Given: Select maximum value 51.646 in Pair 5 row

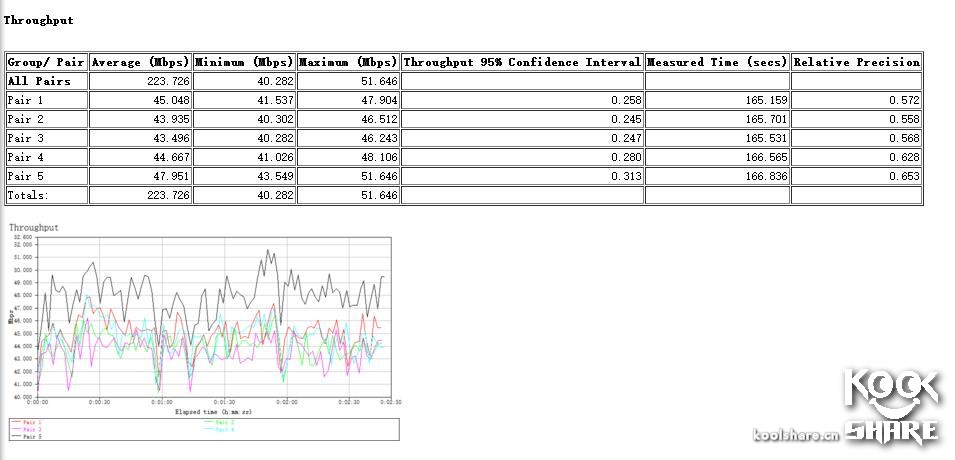Looking at the screenshot, I should click(379, 176).
